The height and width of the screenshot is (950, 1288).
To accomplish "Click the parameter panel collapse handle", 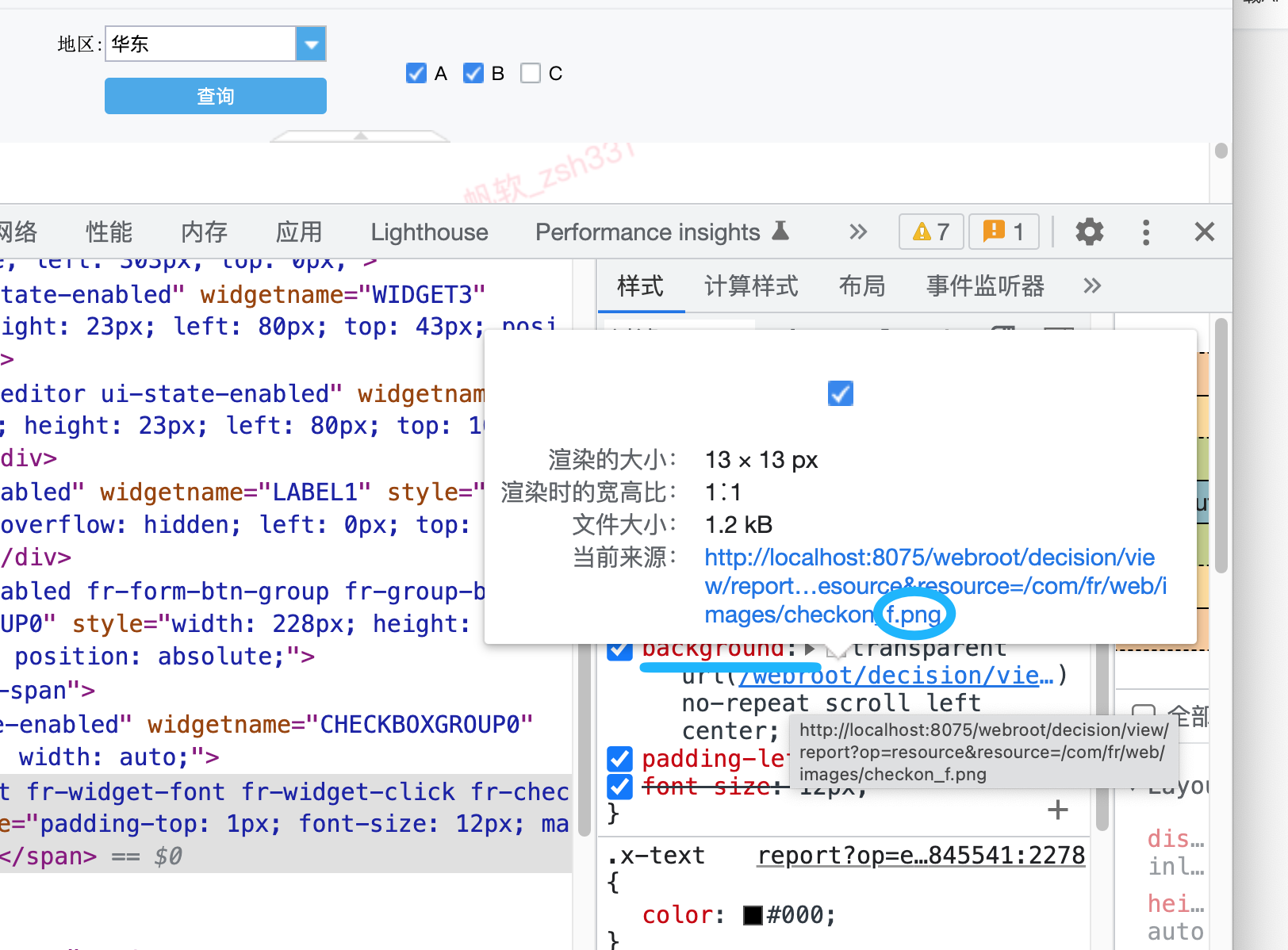I will (361, 136).
